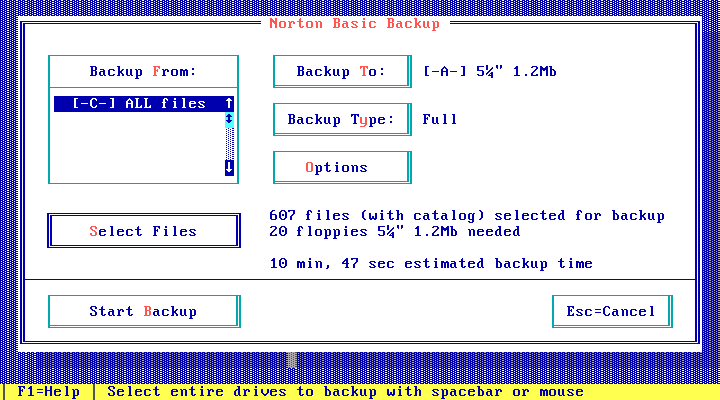Click the drive list scroll down arrow
The width and height of the screenshot is (720, 400).
click(229, 168)
